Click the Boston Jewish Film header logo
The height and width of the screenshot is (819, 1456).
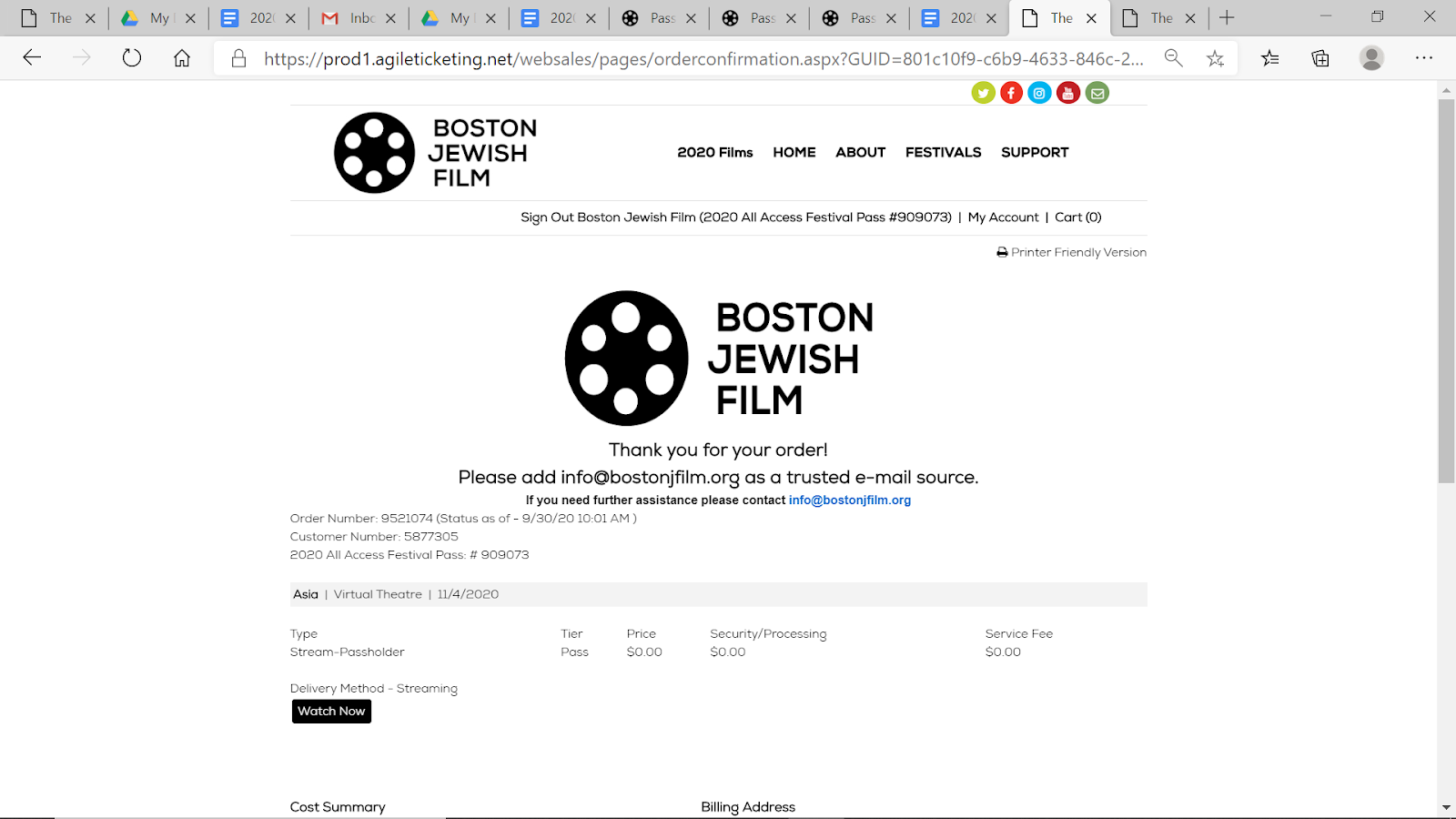[436, 153]
